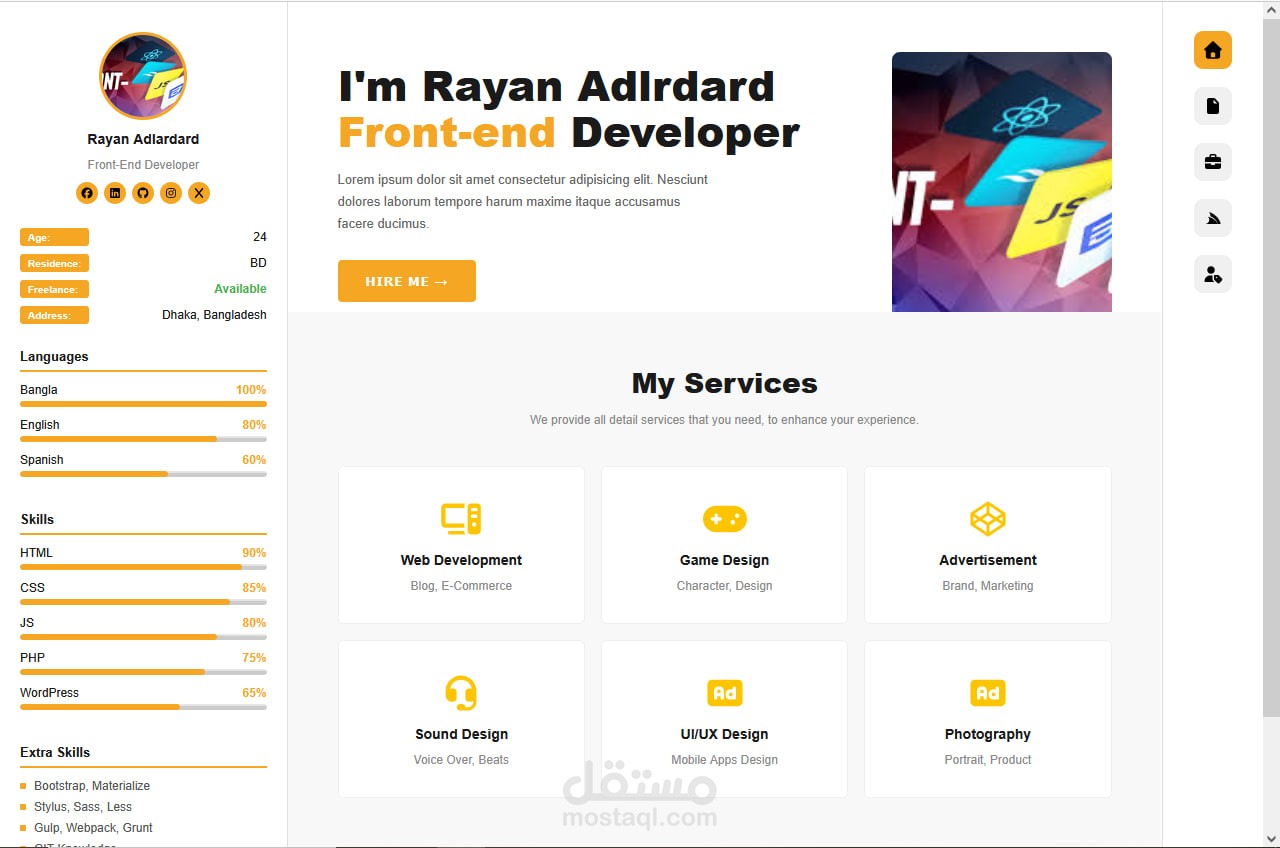Click the Spanish language progress bar

[x=143, y=474]
